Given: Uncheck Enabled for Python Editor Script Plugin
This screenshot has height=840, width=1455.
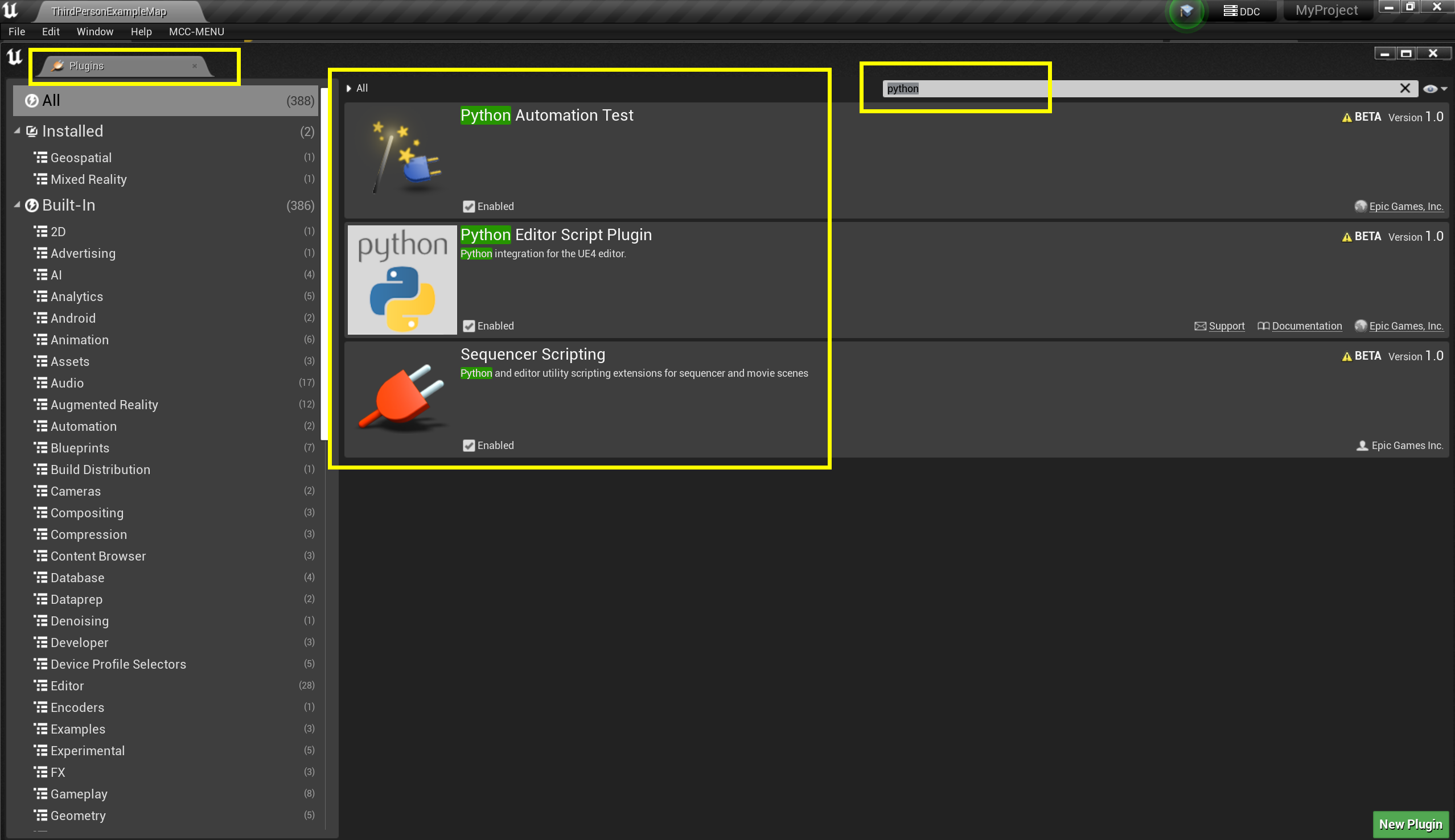Looking at the screenshot, I should click(x=469, y=326).
